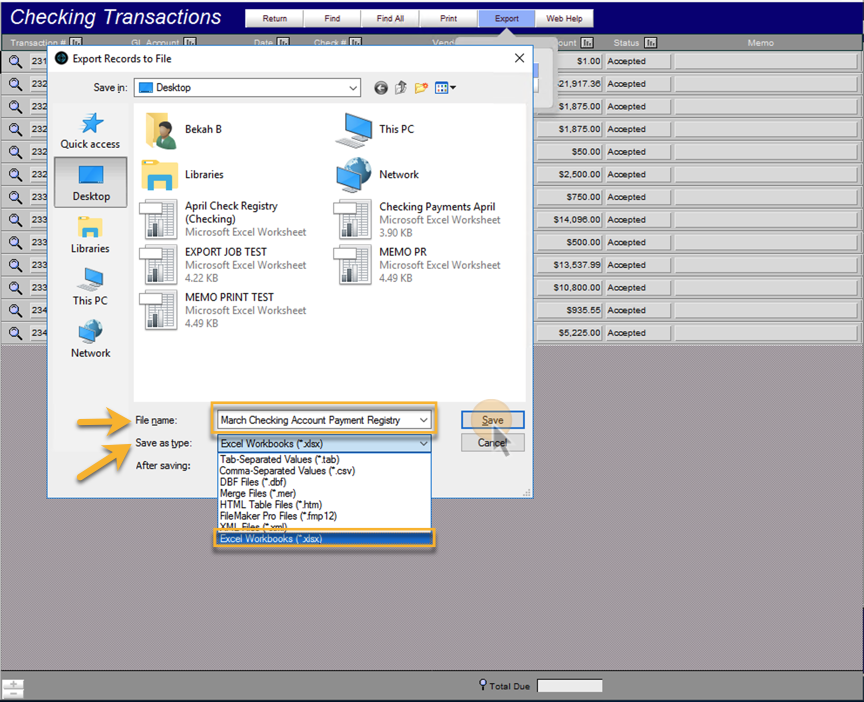Click magnifier icon for the $1.00 row
This screenshot has width=864, height=702.
15,61
